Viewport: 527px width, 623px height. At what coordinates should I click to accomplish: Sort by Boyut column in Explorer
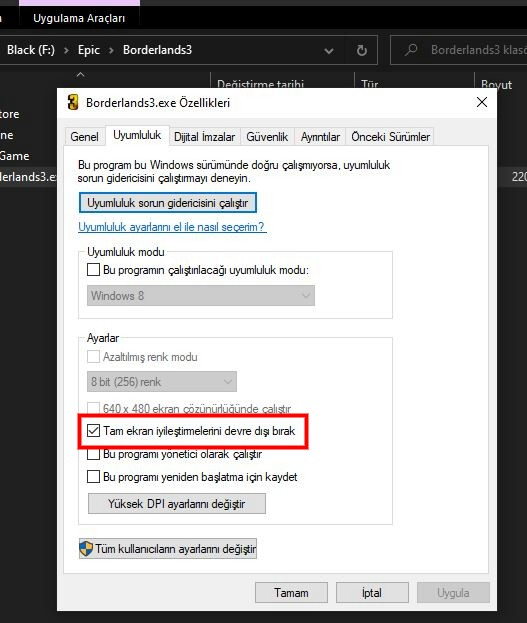(x=501, y=83)
